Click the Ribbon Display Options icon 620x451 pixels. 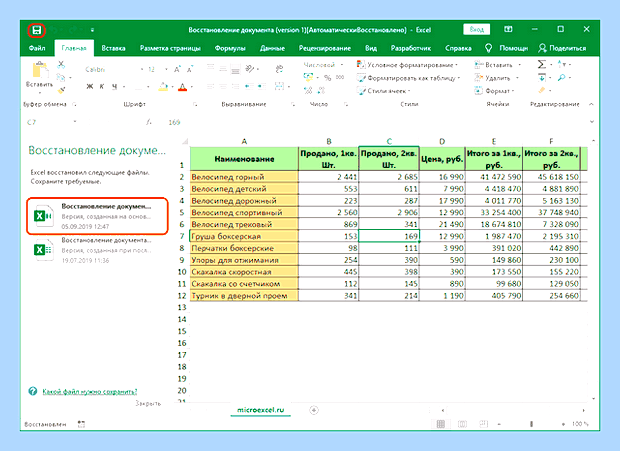point(508,29)
